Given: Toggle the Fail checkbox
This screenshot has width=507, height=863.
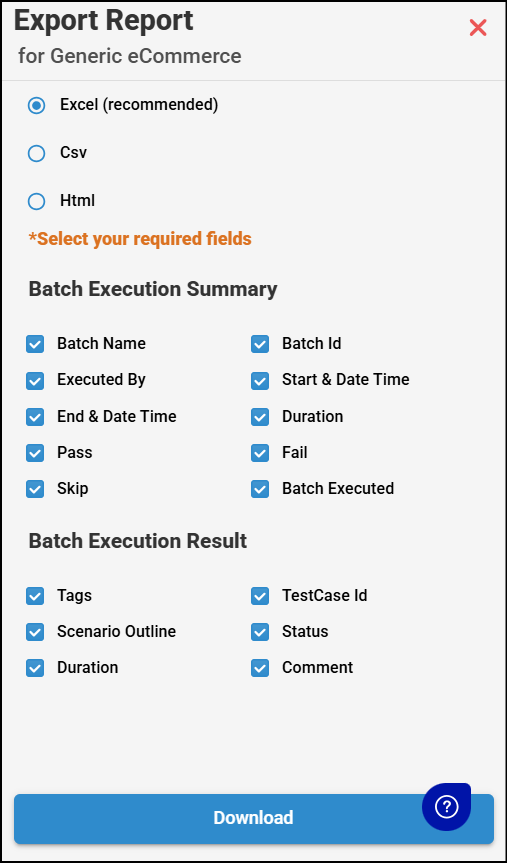Looking at the screenshot, I should tap(260, 454).
